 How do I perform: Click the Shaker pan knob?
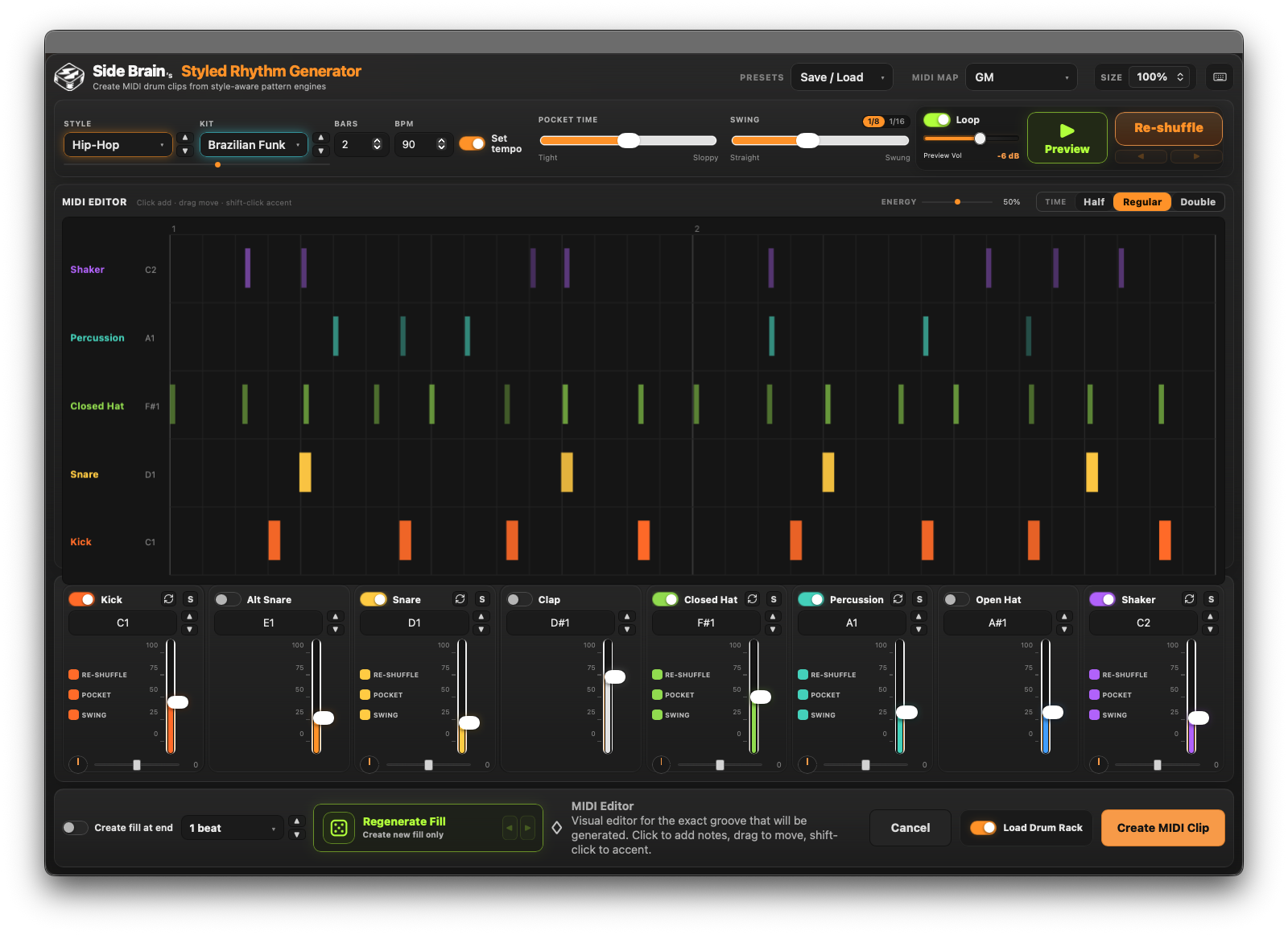click(1099, 764)
